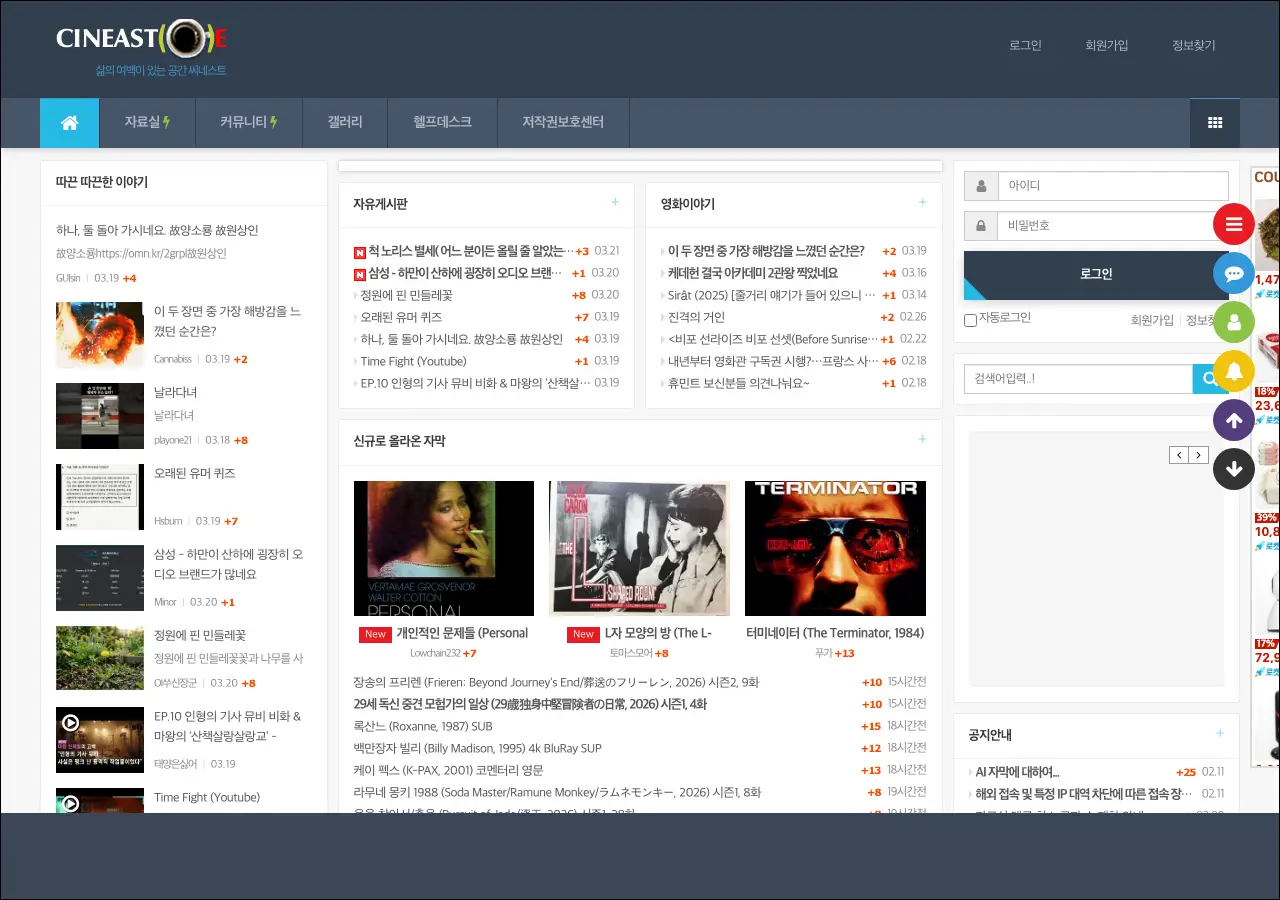Viewport: 1280px width, 900px height.
Task: Click the 아이디 input field
Action: coord(1112,186)
